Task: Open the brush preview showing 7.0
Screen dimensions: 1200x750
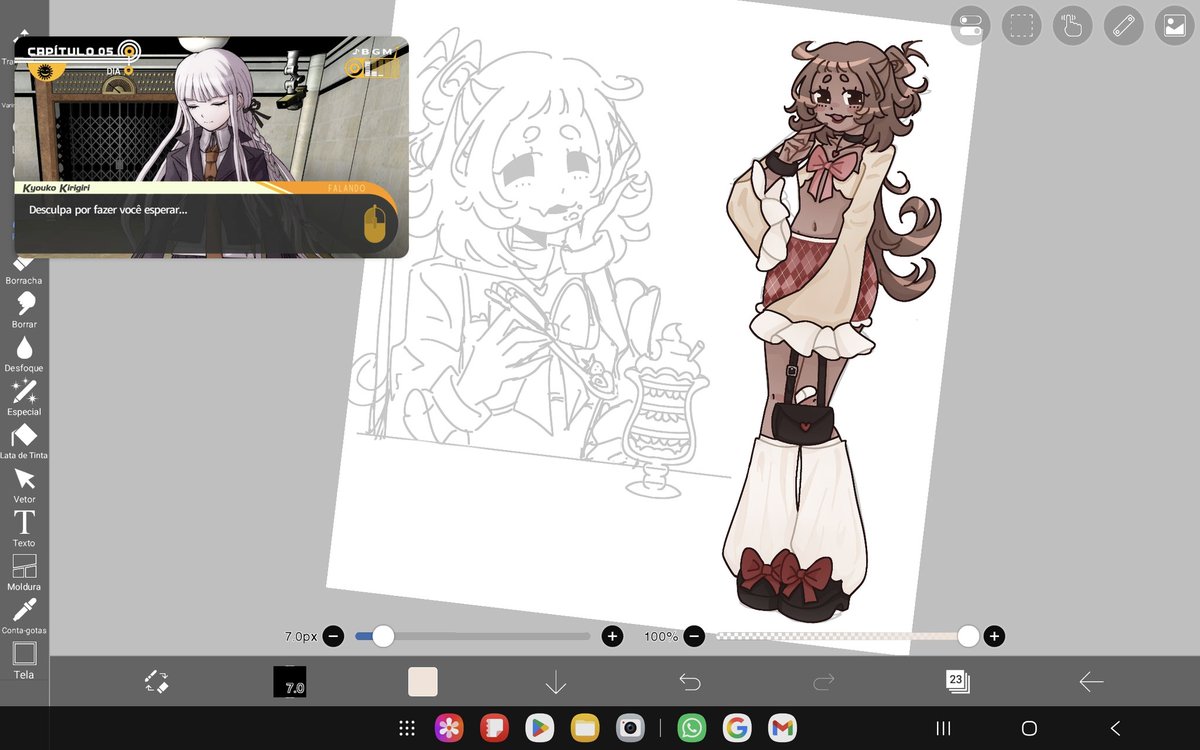Action: point(290,682)
